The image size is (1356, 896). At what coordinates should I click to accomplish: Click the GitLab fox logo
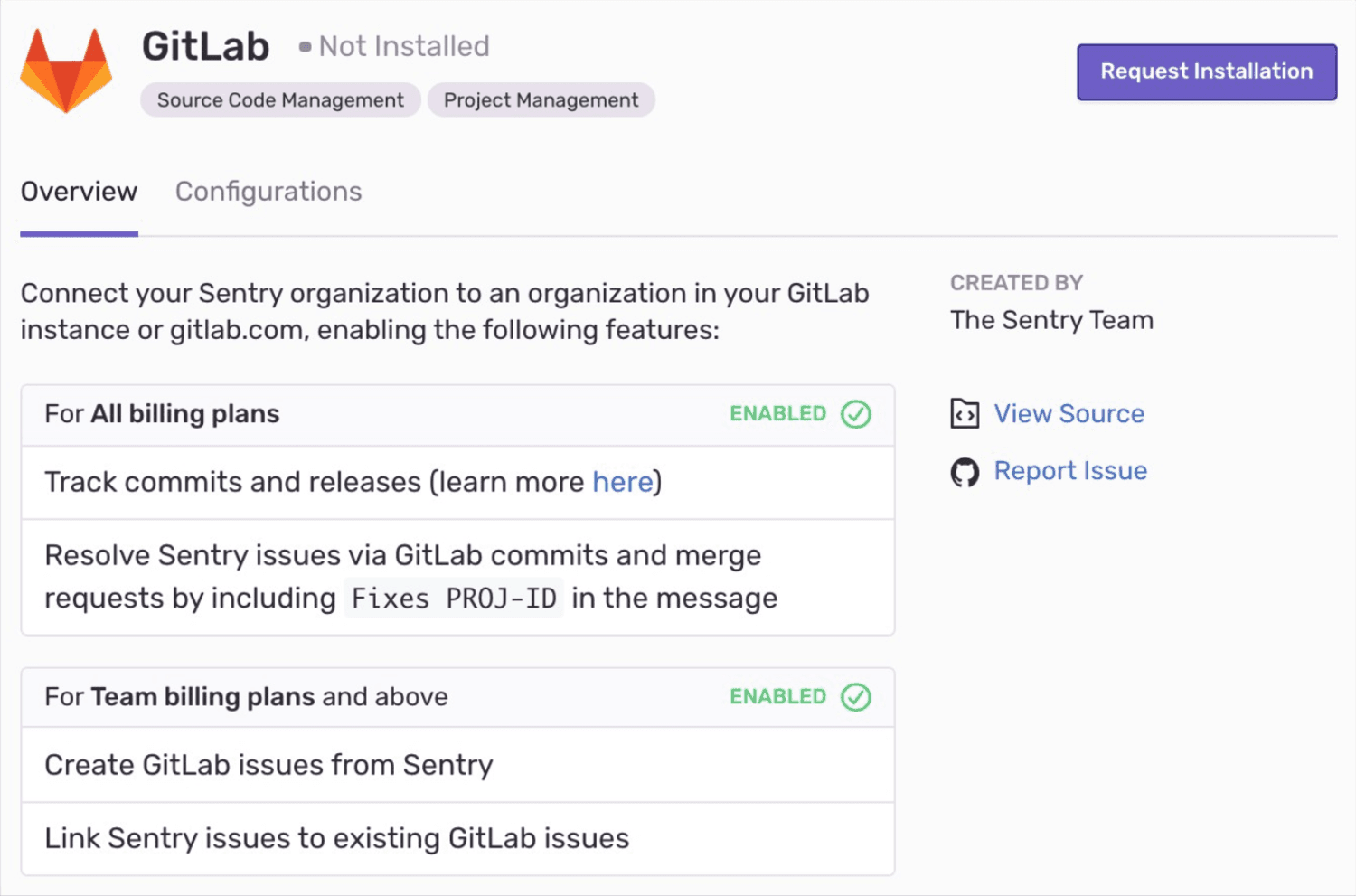point(65,71)
